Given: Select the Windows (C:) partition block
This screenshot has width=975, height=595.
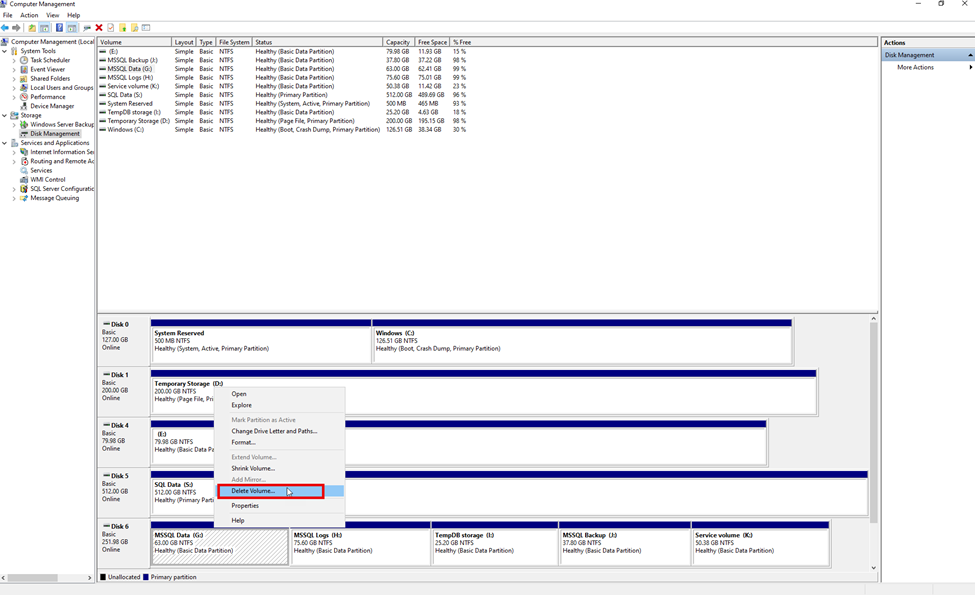Looking at the screenshot, I should pyautogui.click(x=582, y=341).
